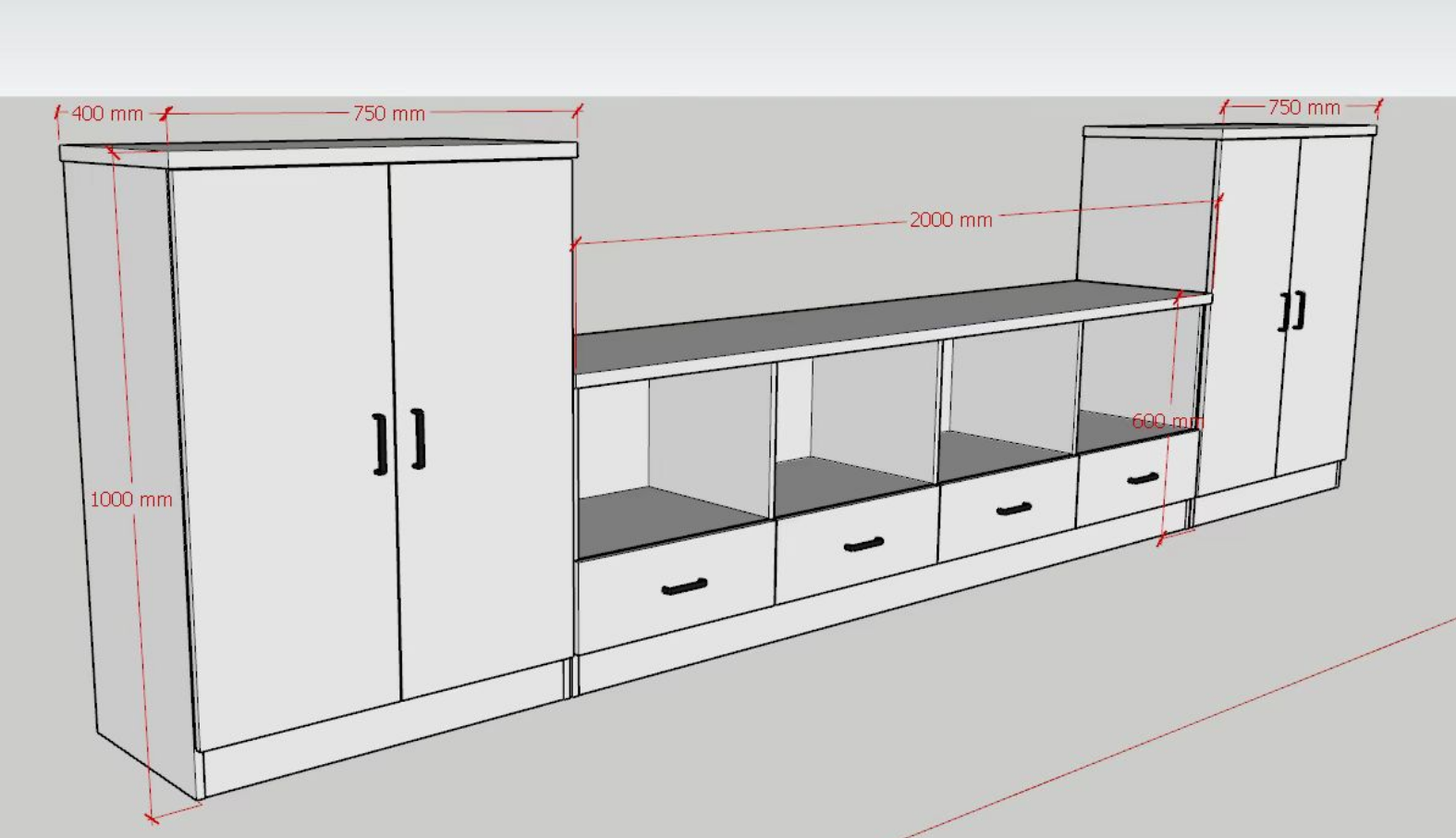Viewport: 1456px width, 838px height.
Task: Pick the right handle on the left cabinet
Action: point(419,438)
